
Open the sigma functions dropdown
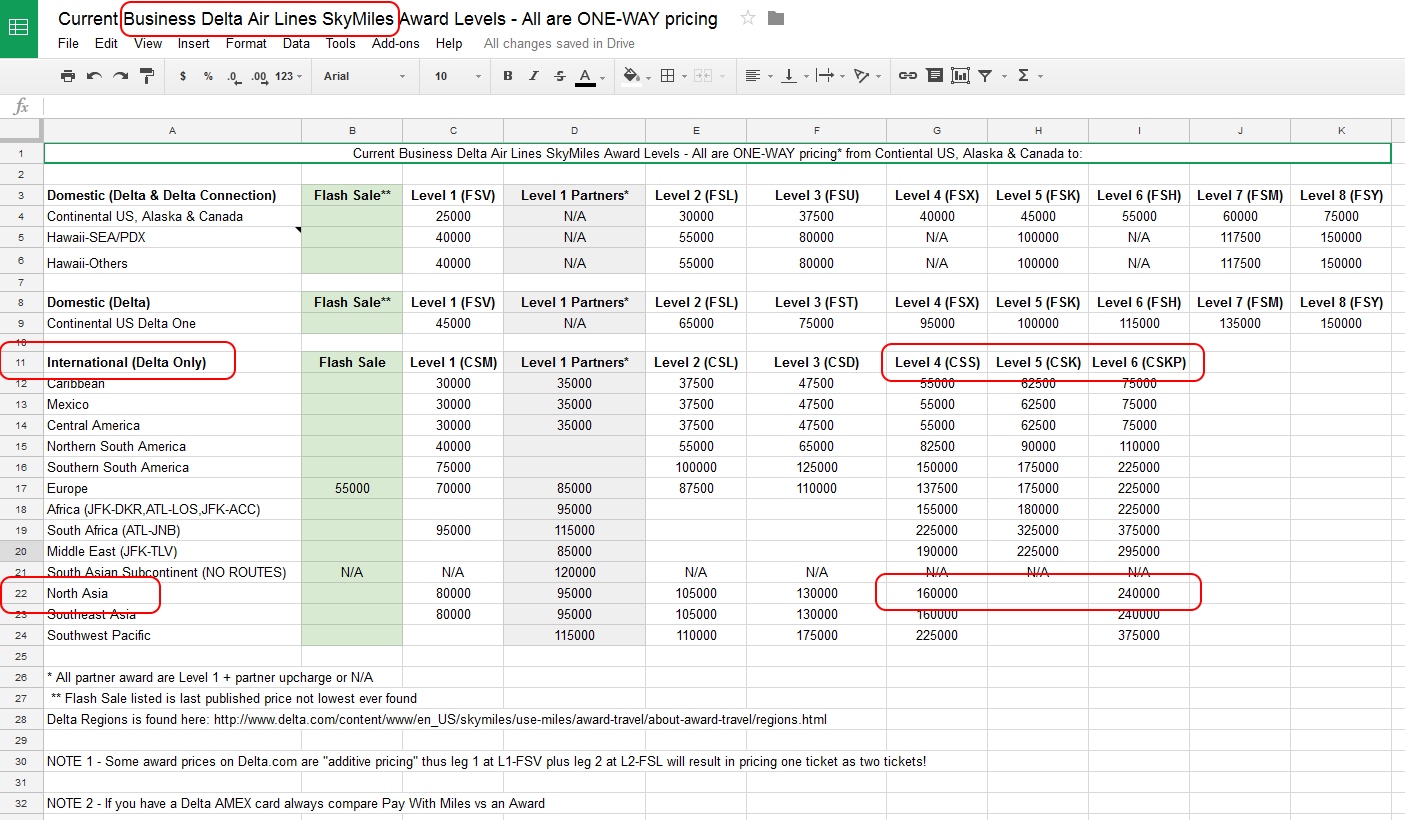click(x=1029, y=76)
